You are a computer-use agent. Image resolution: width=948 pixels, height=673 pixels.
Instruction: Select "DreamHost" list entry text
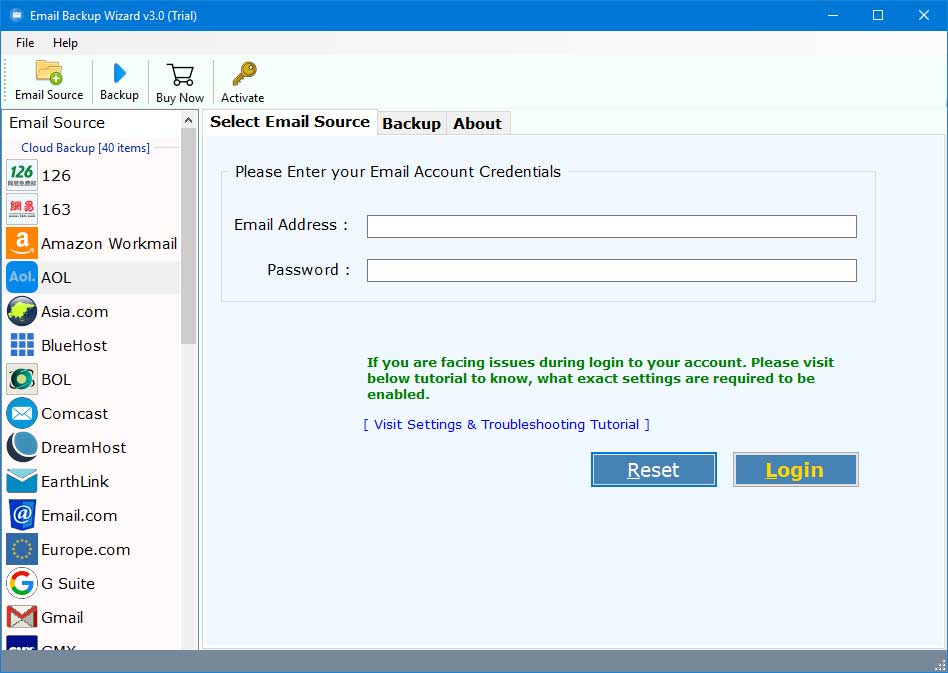click(83, 447)
